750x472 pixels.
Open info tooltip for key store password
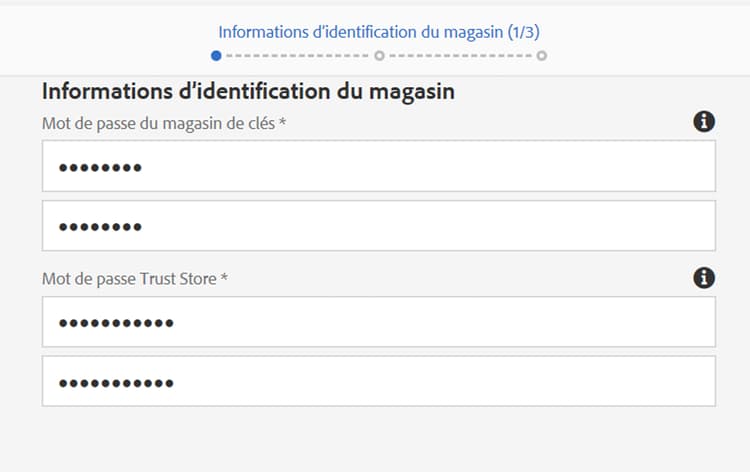(x=704, y=121)
